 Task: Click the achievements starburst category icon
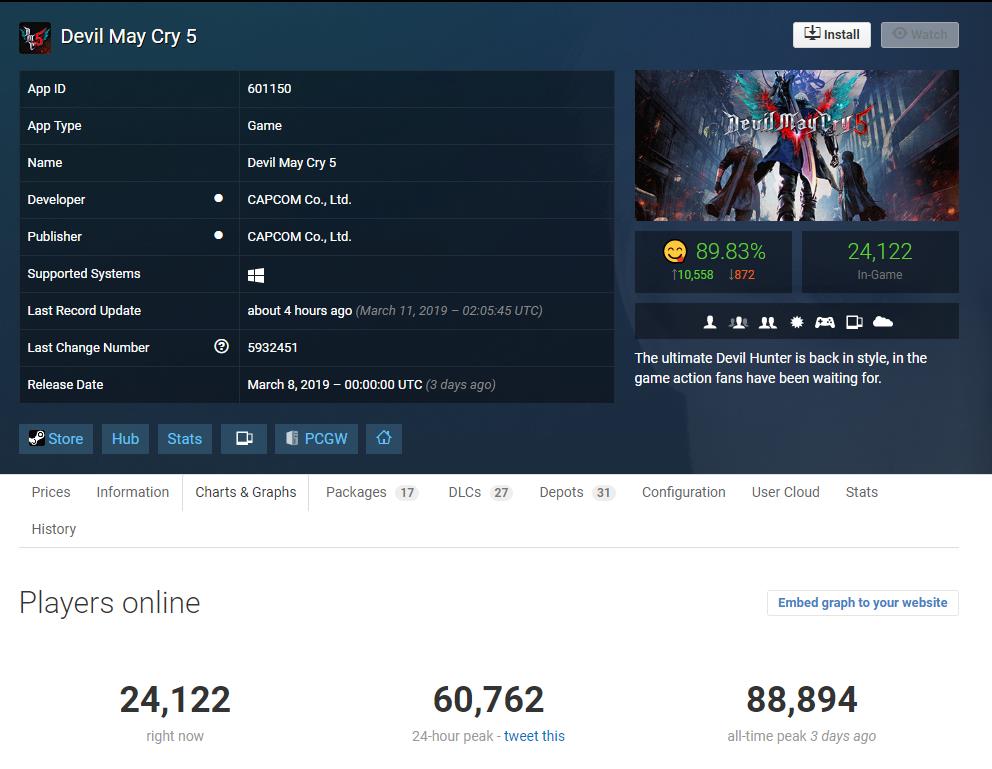(x=796, y=322)
